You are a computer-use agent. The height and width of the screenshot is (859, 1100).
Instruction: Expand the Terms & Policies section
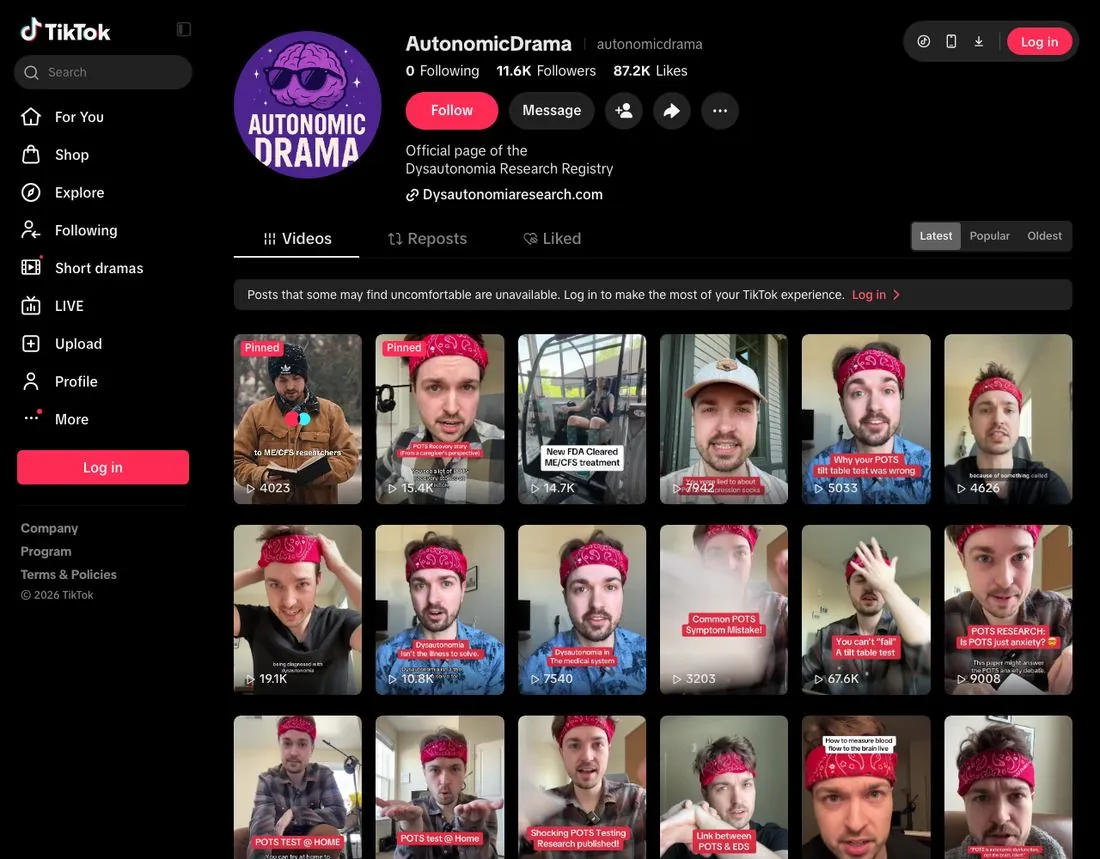point(69,575)
